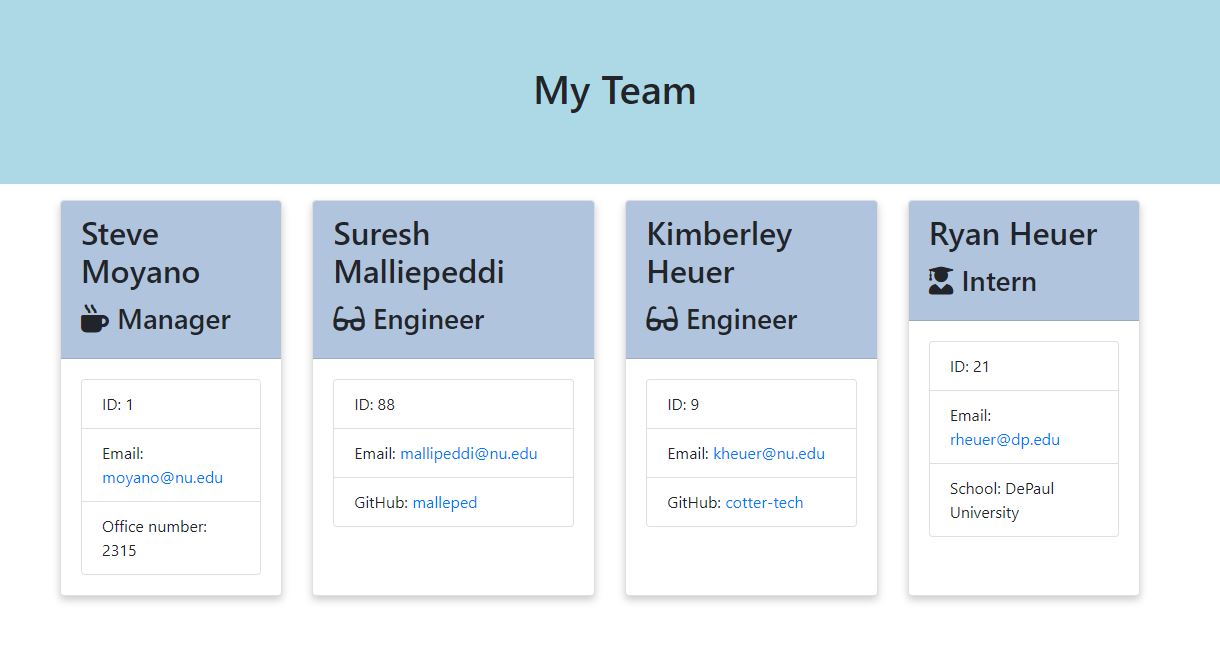Image resolution: width=1220 pixels, height=653 pixels.
Task: Click the glasses icon on Kimberley's card
Action: pos(662,320)
